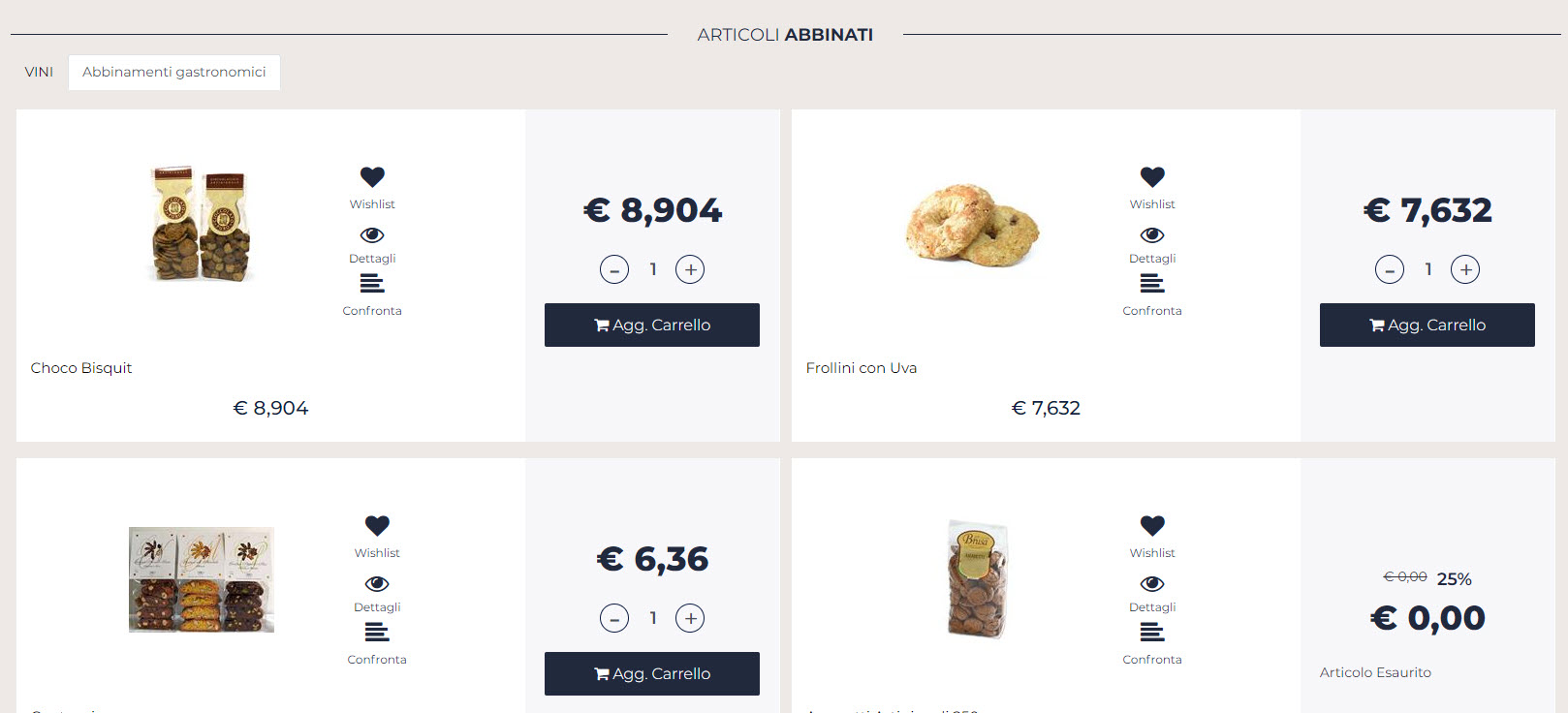Decrease Choco Bisquit quantity with minus button

(614, 269)
